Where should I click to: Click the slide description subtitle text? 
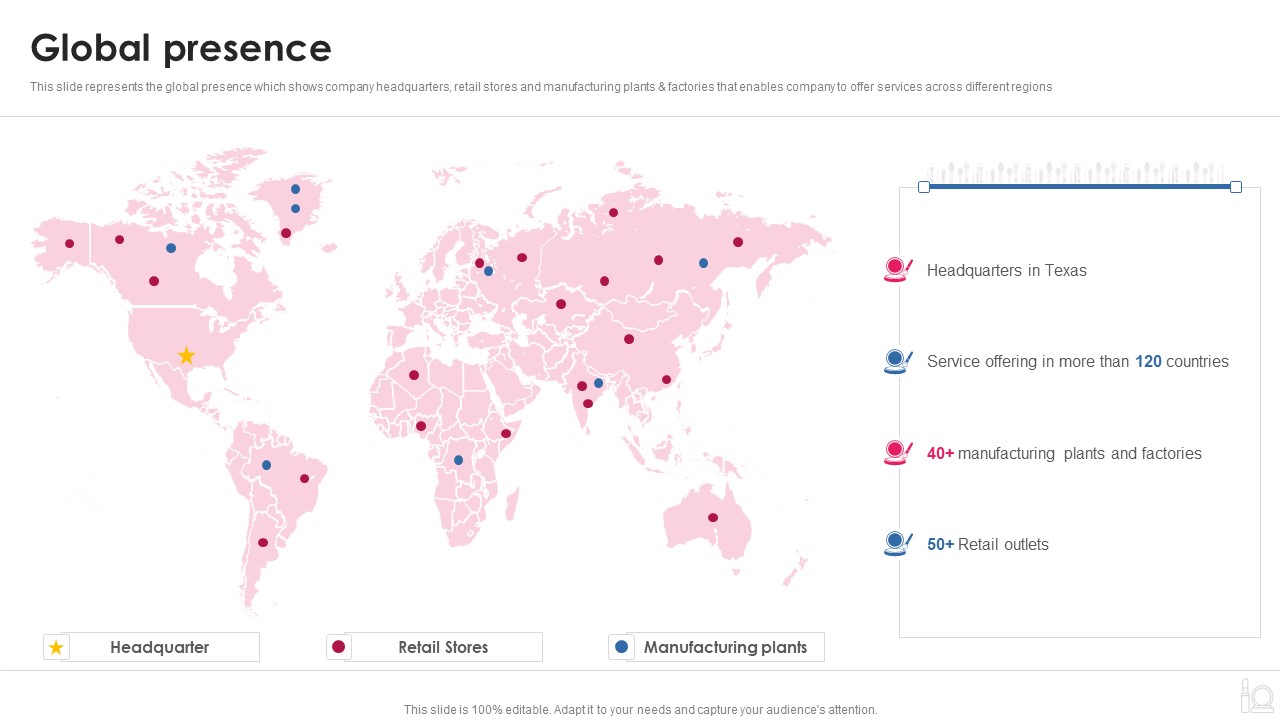coord(541,87)
